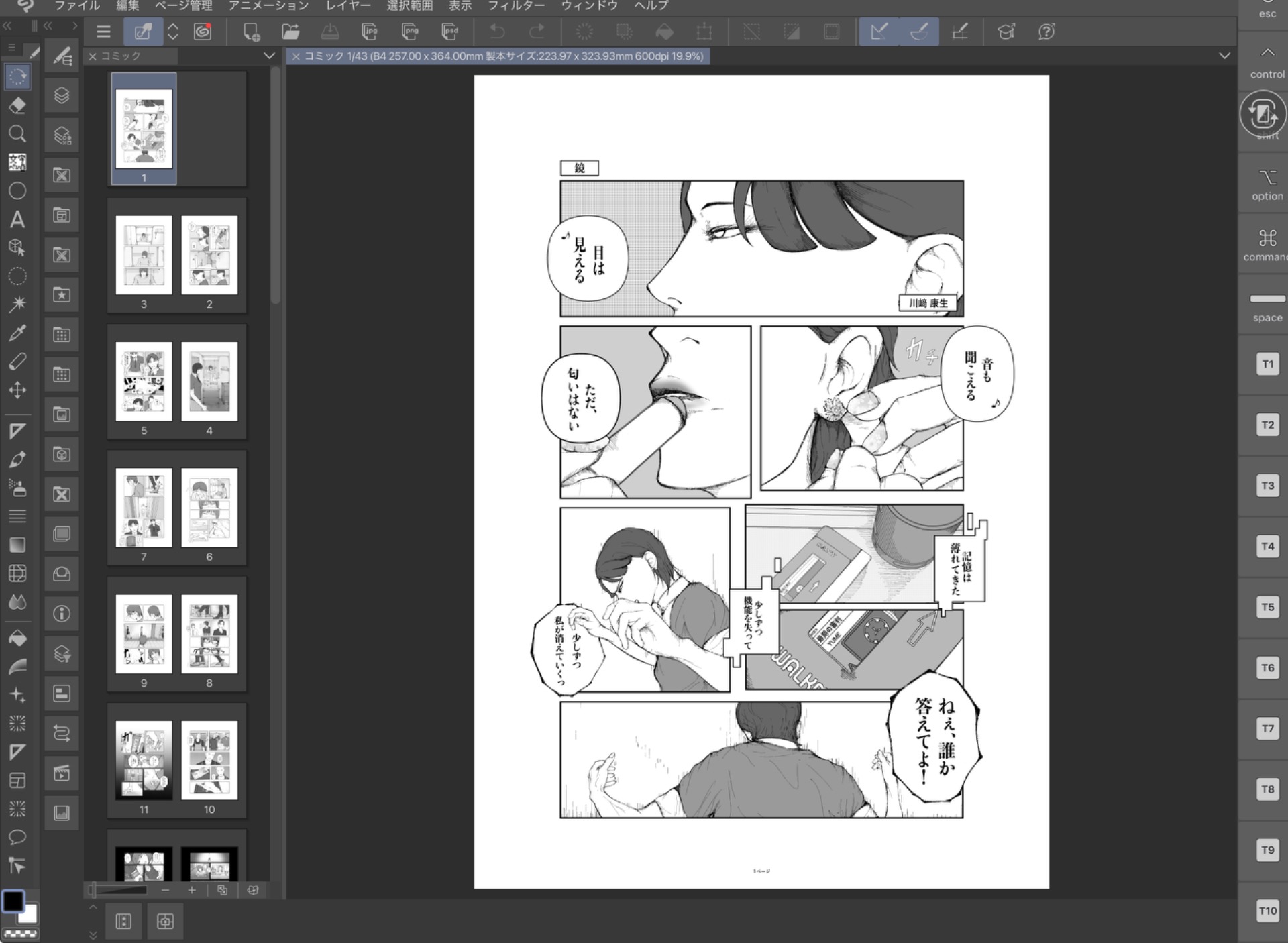Screen dimensions: 1288x943
Task: Open Clip Studio launcher icon
Action: (203, 32)
